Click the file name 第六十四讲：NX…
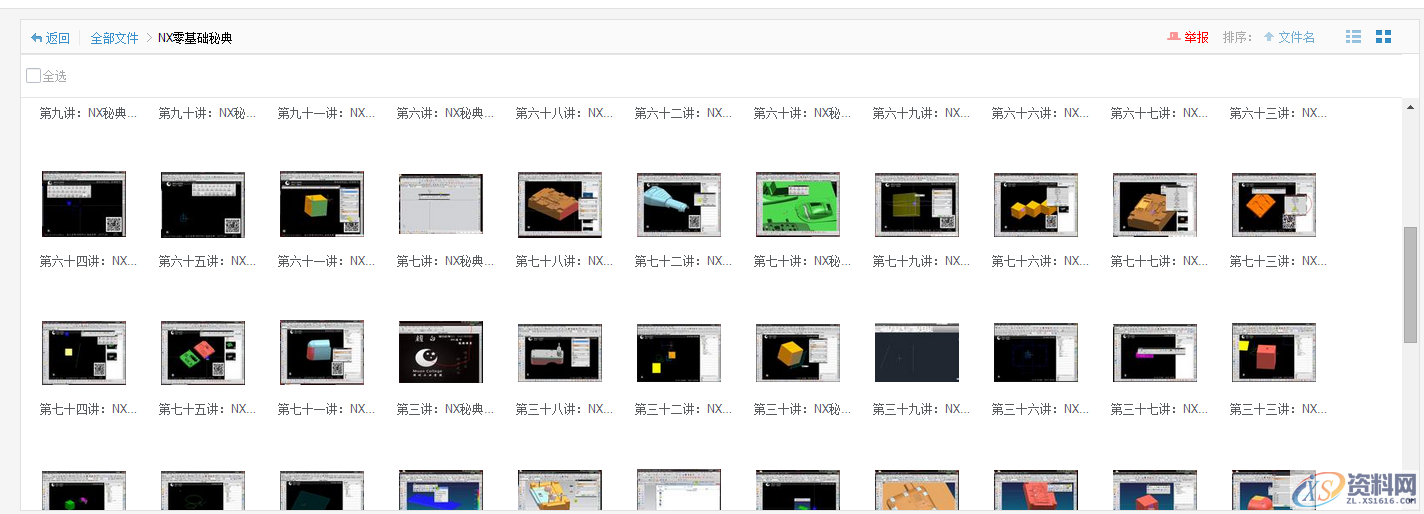This screenshot has width=1424, height=514. 89,261
